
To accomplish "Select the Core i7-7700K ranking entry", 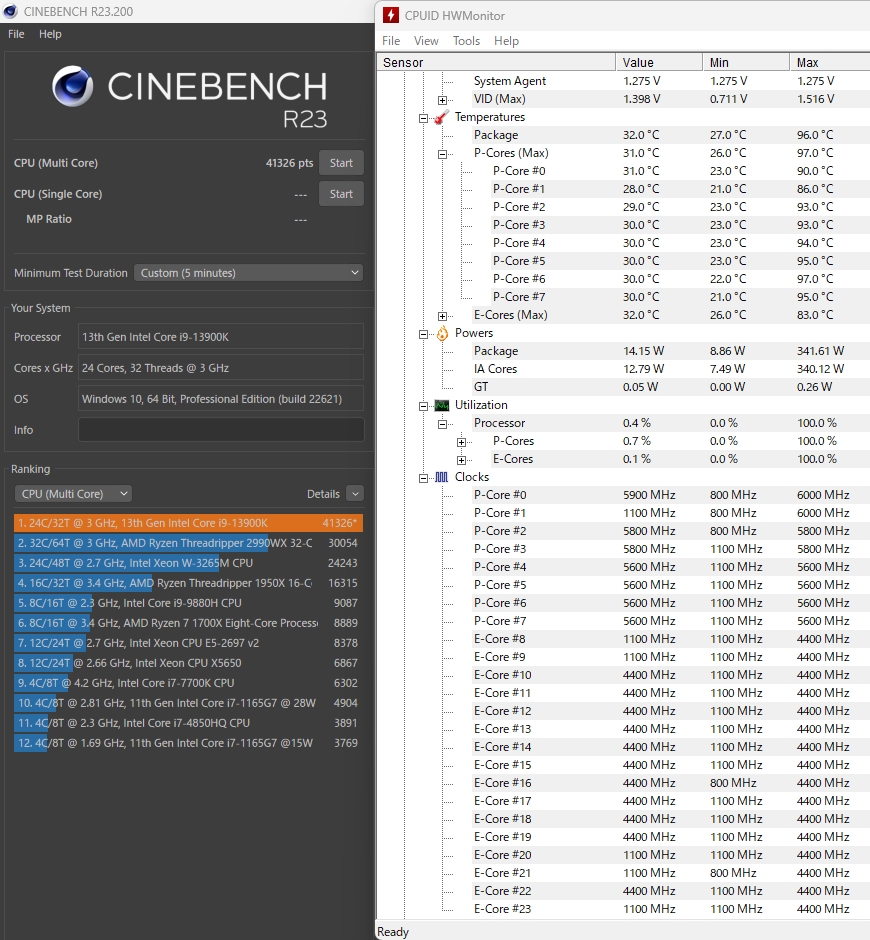I will click(x=188, y=683).
